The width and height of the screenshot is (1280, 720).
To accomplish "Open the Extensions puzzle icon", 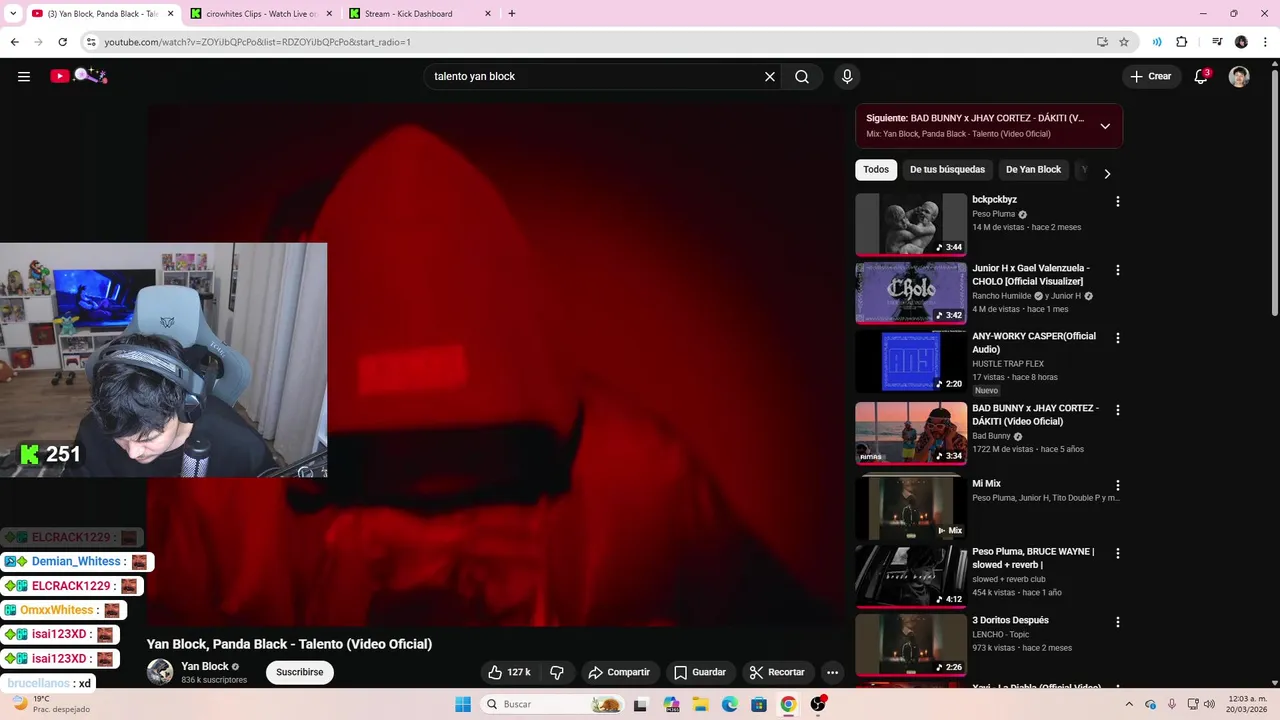I will (x=1181, y=42).
